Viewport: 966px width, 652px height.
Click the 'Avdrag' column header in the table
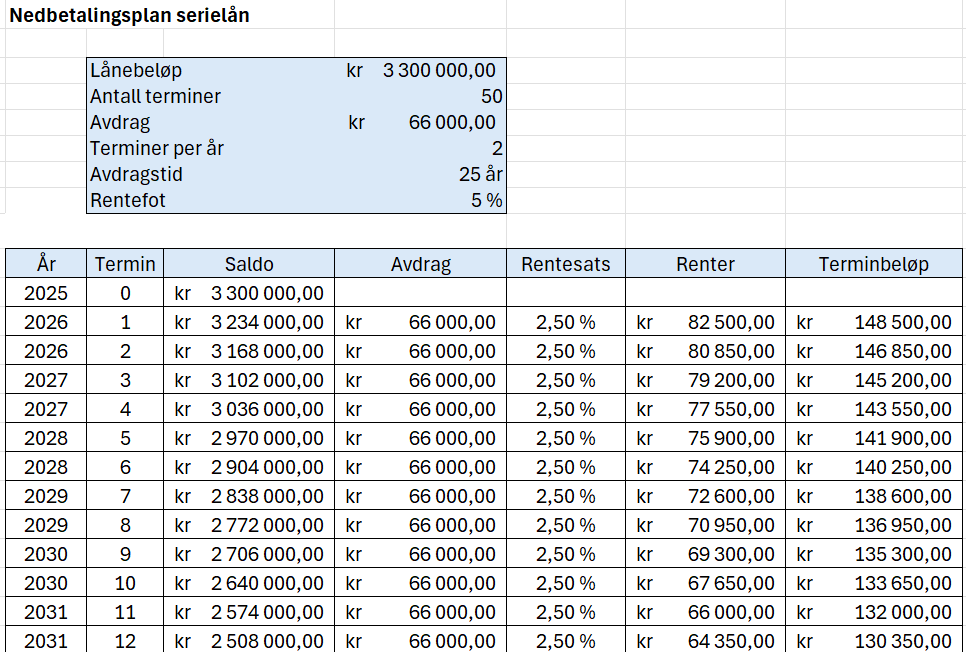pos(420,264)
